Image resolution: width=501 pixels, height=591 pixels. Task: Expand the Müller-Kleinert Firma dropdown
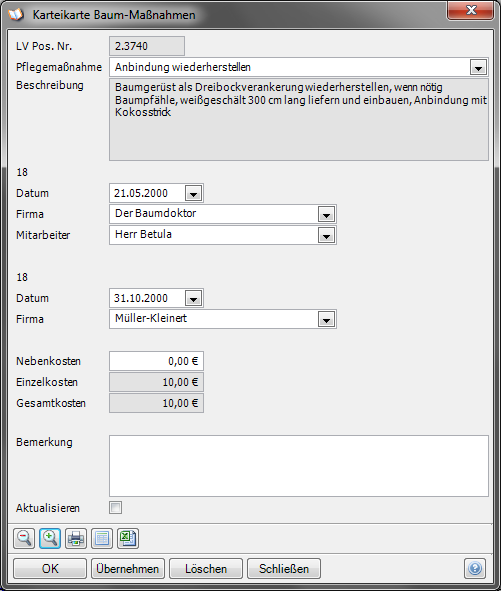click(326, 320)
